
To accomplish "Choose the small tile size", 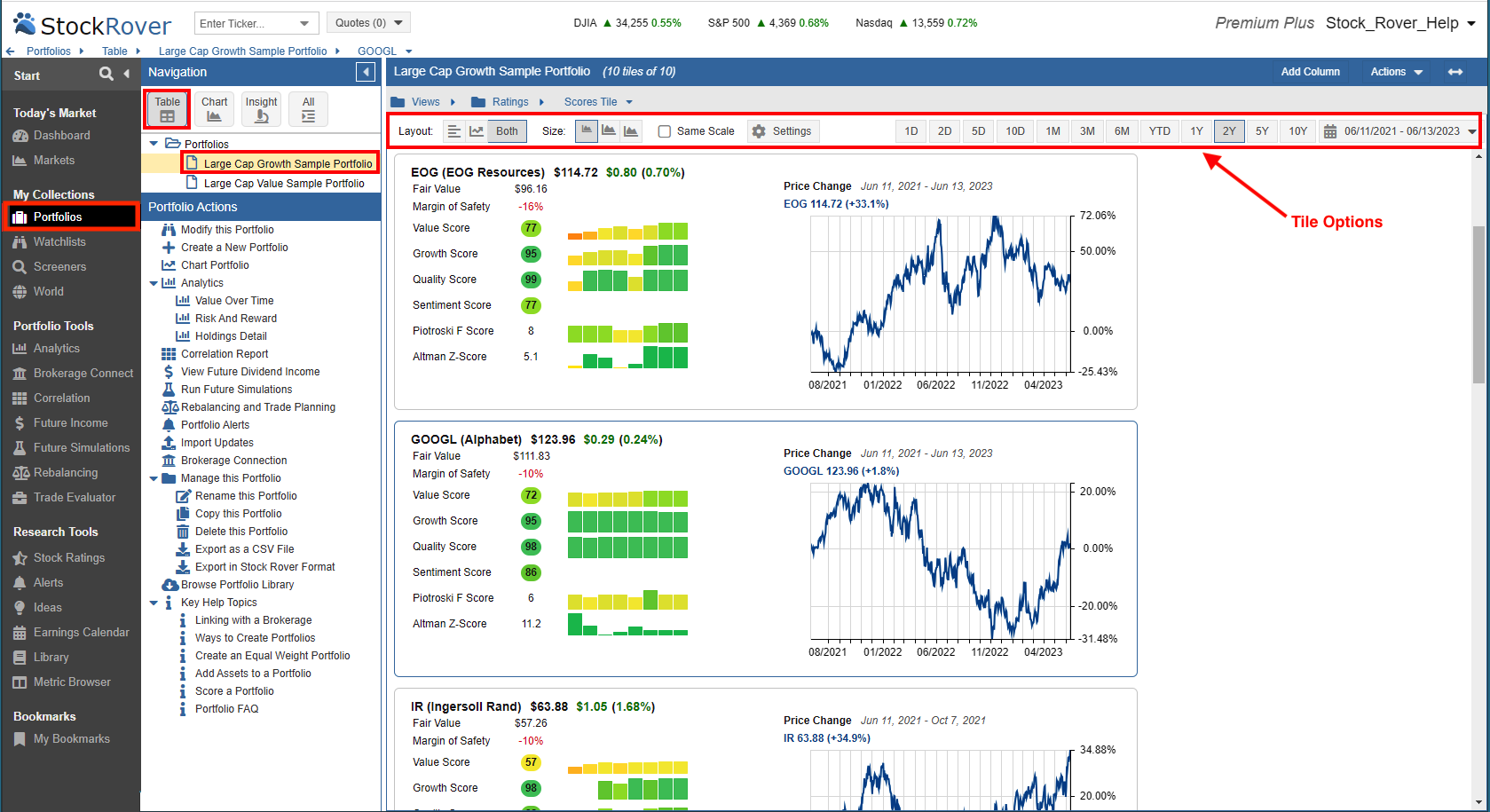I will click(587, 131).
